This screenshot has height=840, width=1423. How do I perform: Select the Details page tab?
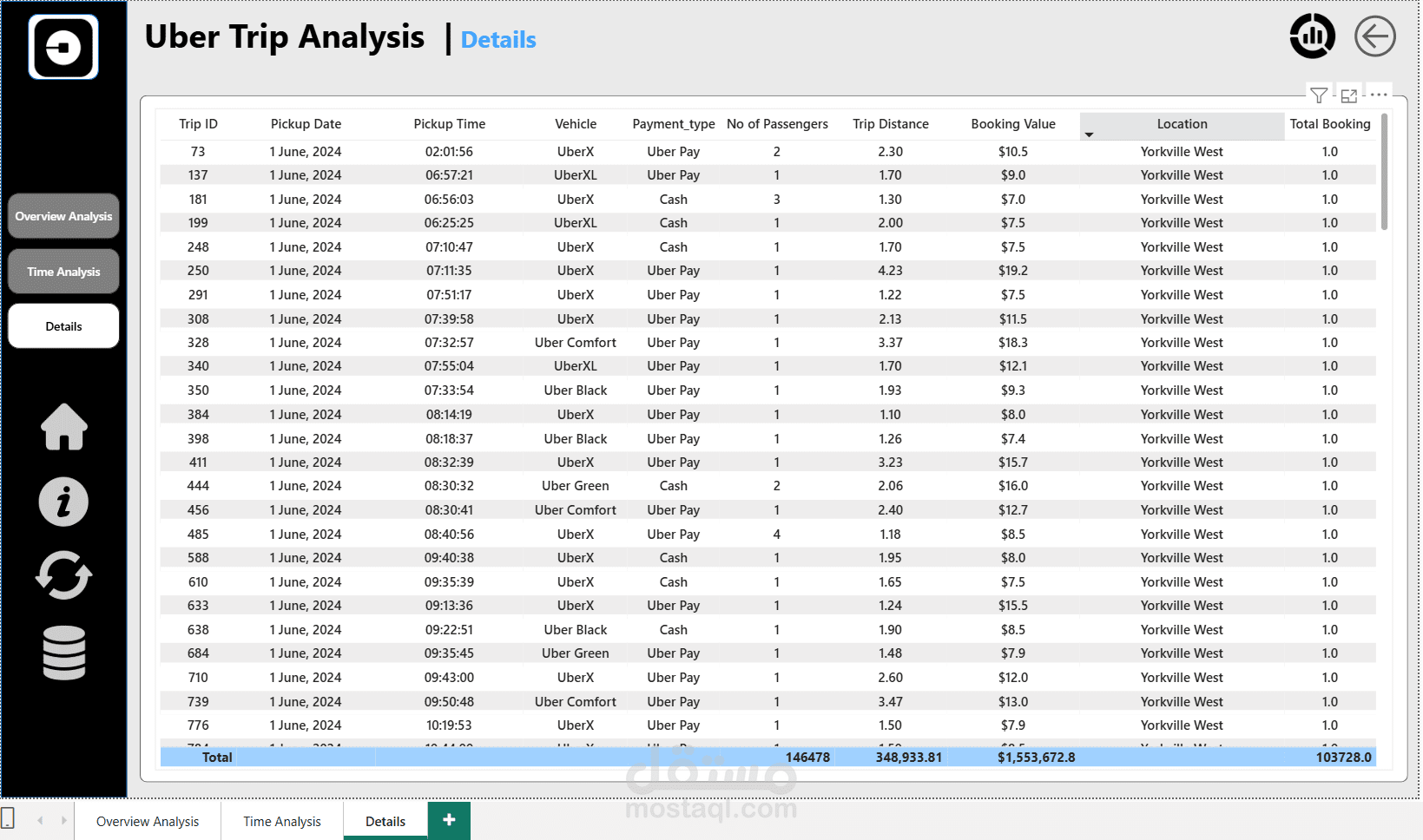tap(385, 821)
